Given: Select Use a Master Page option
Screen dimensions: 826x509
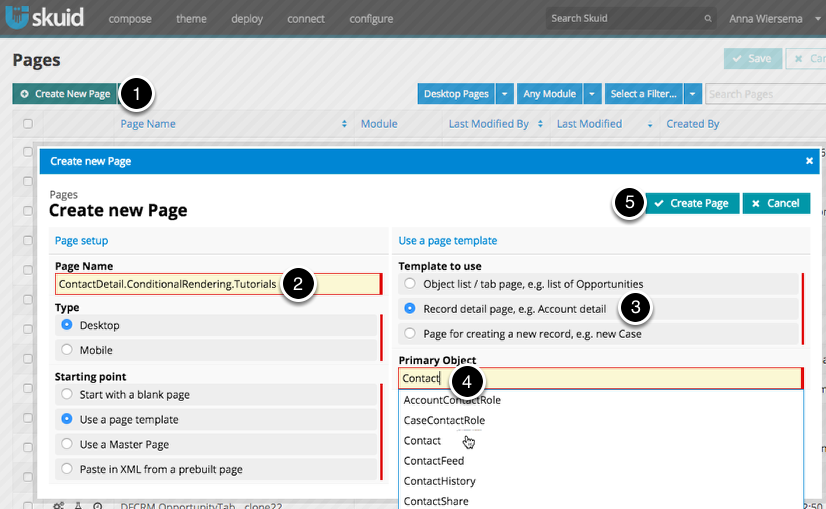Looking at the screenshot, I should coord(67,444).
